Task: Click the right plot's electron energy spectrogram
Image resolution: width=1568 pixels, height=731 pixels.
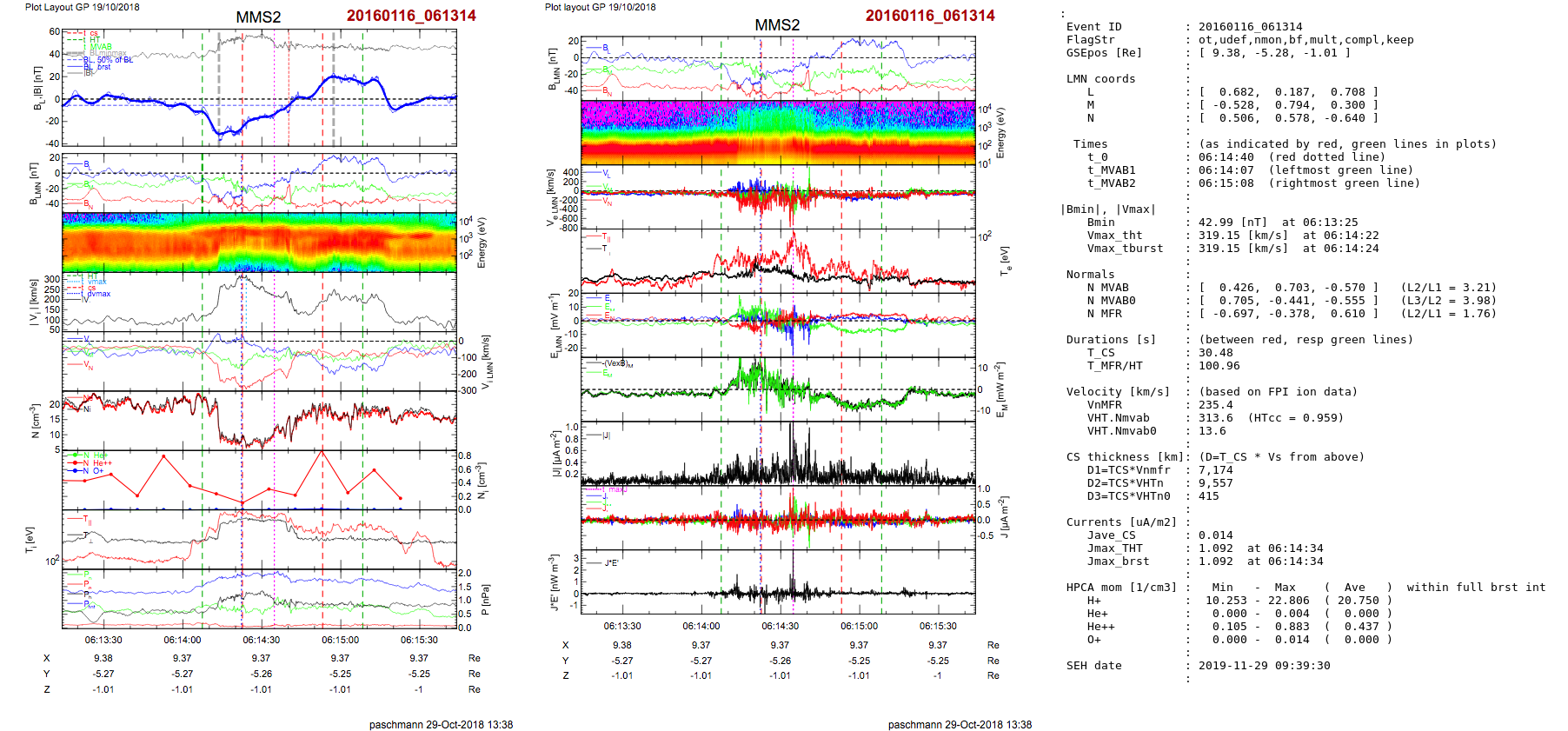Action: tap(778, 132)
